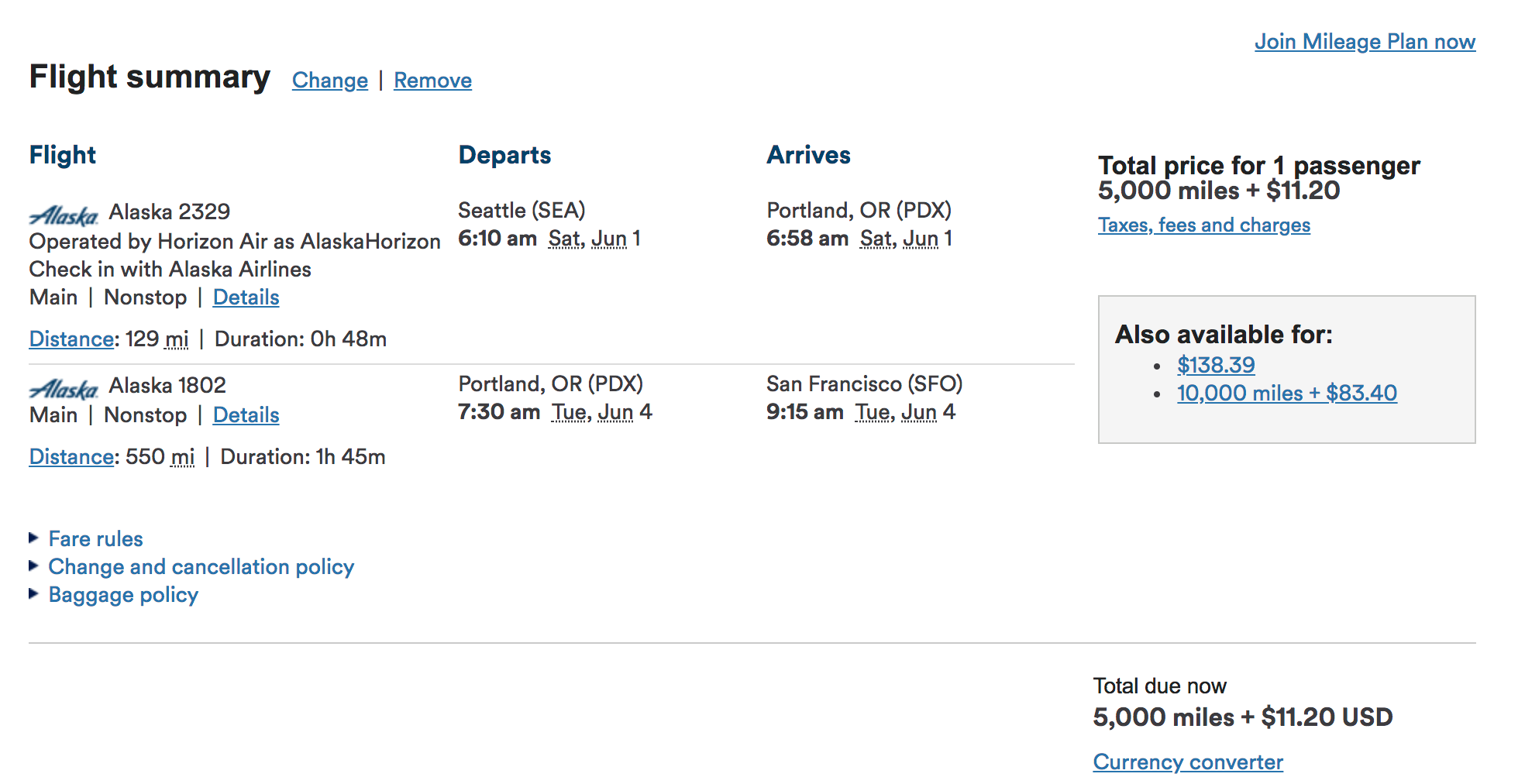Viewport: 1525px width, 784px height.
Task: Expand the Baggage policy section
Action: pos(123,594)
